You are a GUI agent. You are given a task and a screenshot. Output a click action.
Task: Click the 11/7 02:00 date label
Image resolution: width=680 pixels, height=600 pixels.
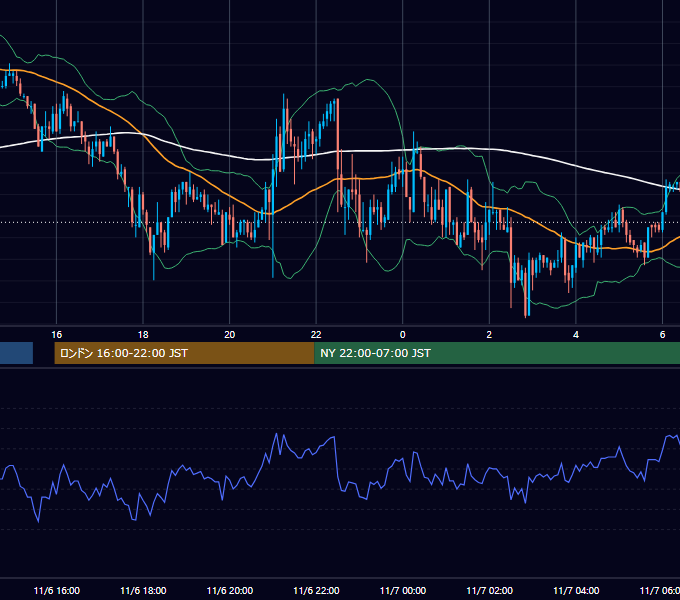coord(489,590)
